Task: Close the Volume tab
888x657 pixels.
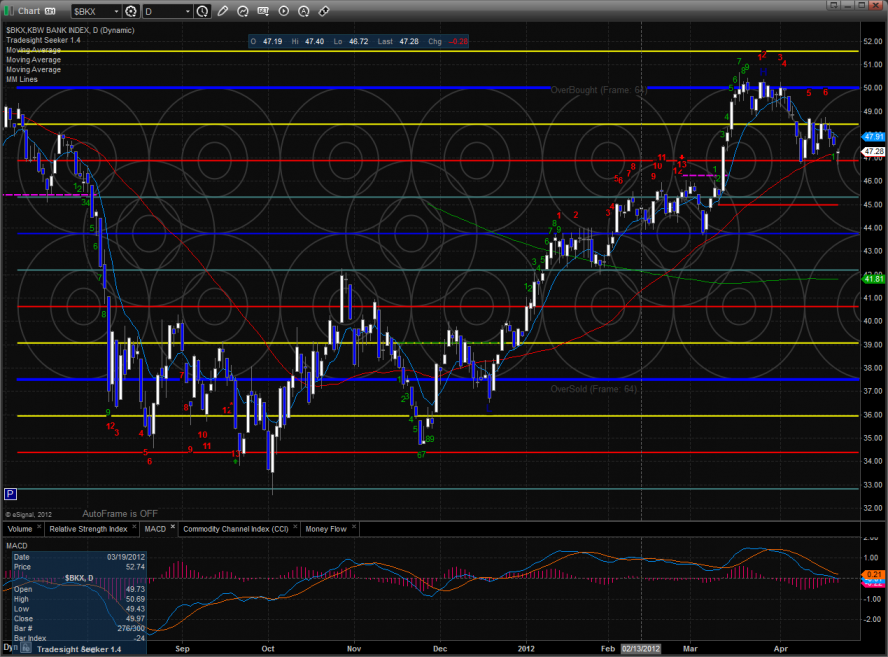Action: pos(41,526)
